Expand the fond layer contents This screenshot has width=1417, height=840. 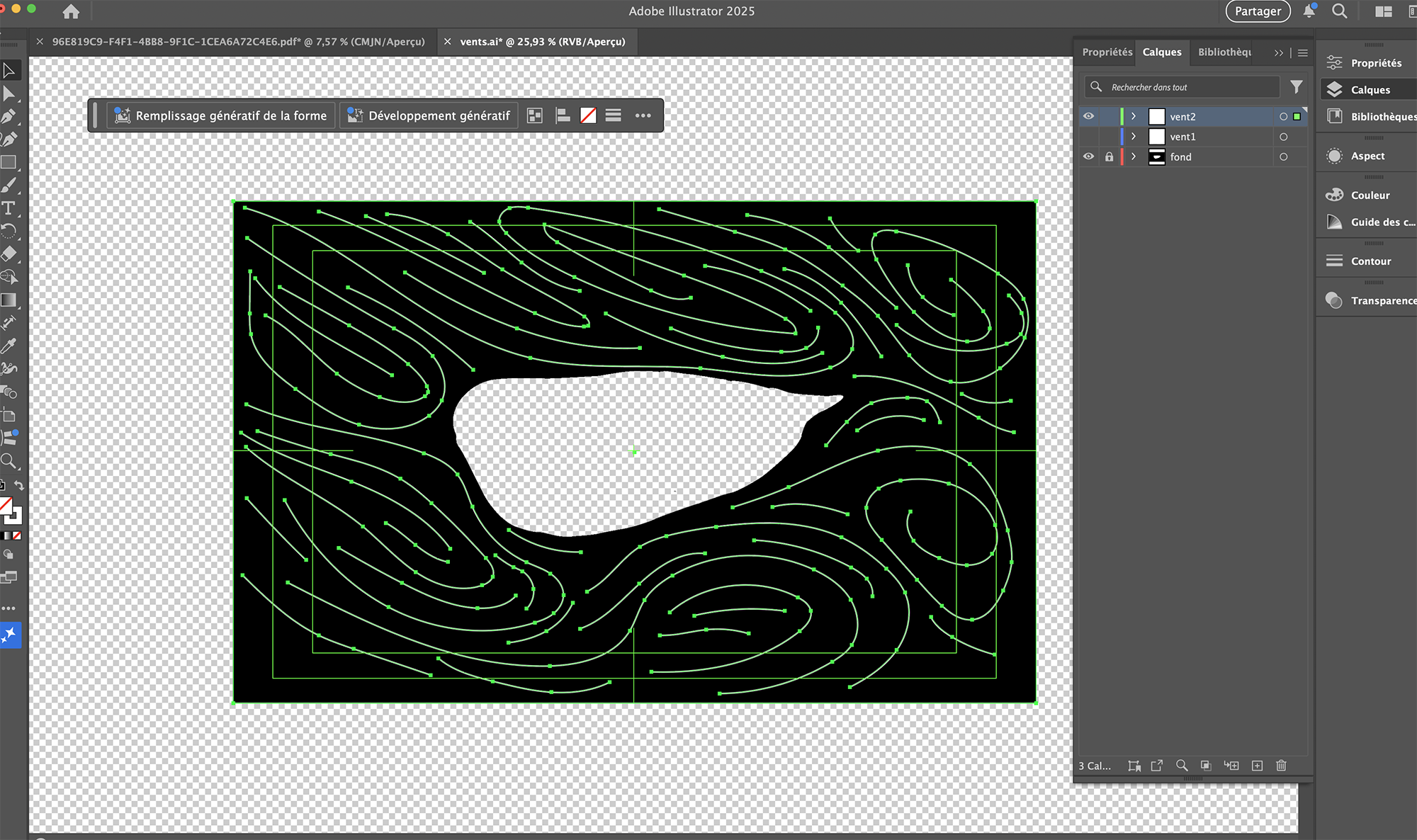(x=1134, y=157)
